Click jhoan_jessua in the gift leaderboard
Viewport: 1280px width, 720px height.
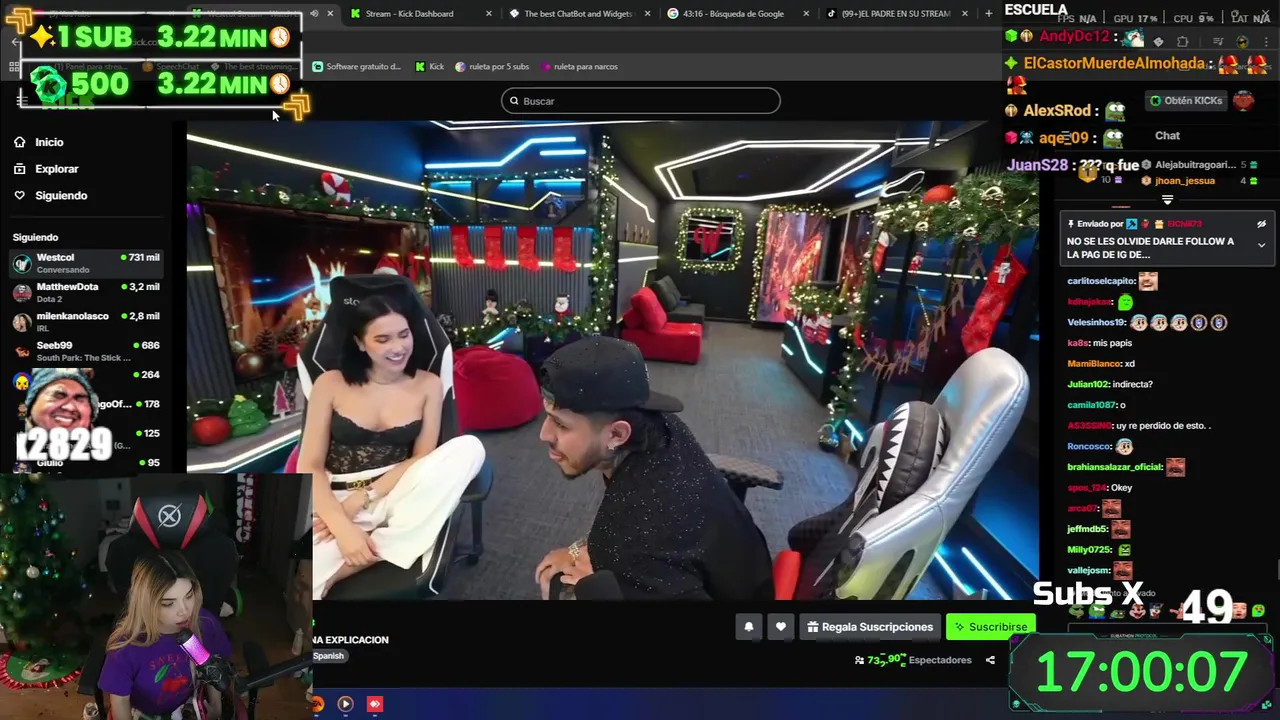click(x=1184, y=181)
